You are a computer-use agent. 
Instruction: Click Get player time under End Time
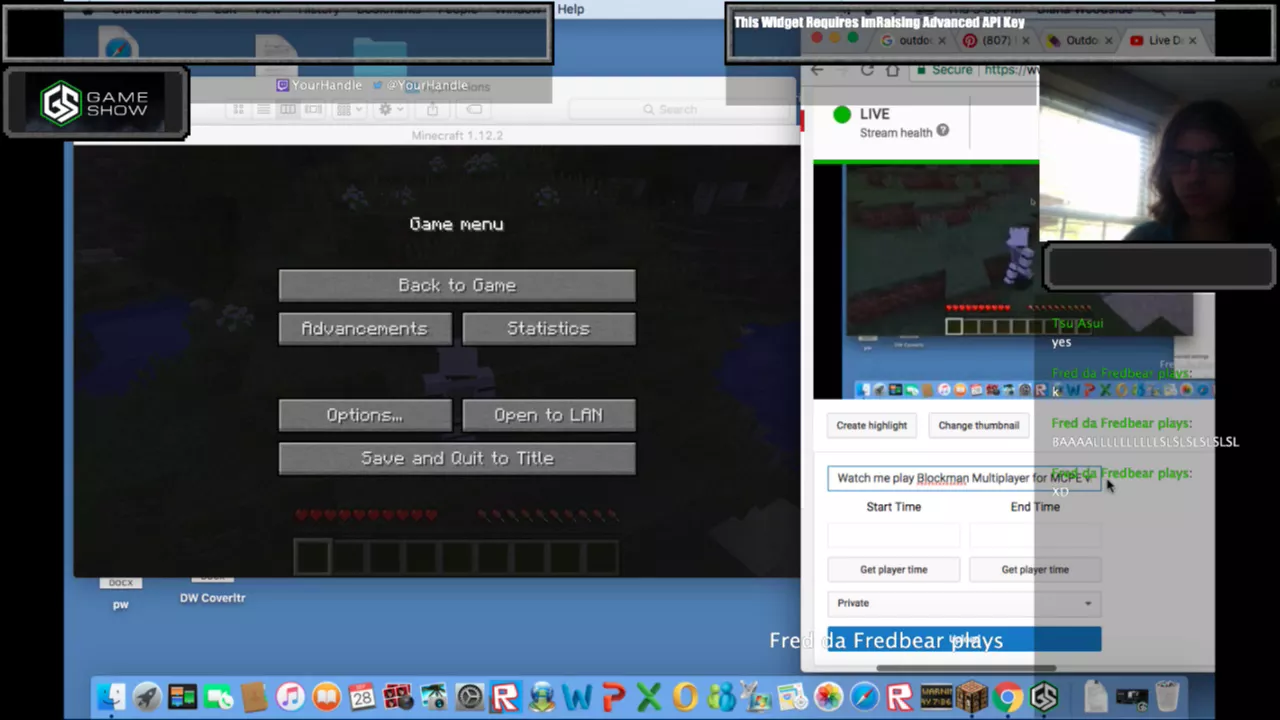click(1035, 570)
